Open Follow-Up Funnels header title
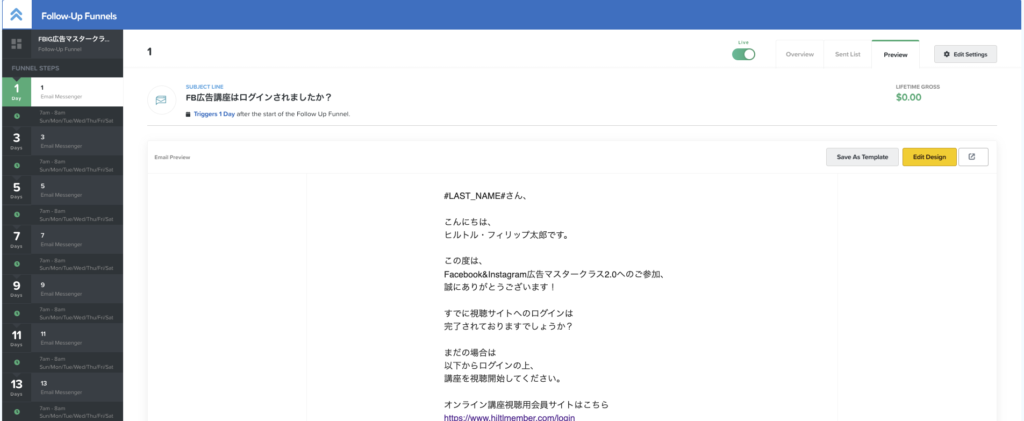The height and width of the screenshot is (421, 1024). pyautogui.click(x=79, y=15)
